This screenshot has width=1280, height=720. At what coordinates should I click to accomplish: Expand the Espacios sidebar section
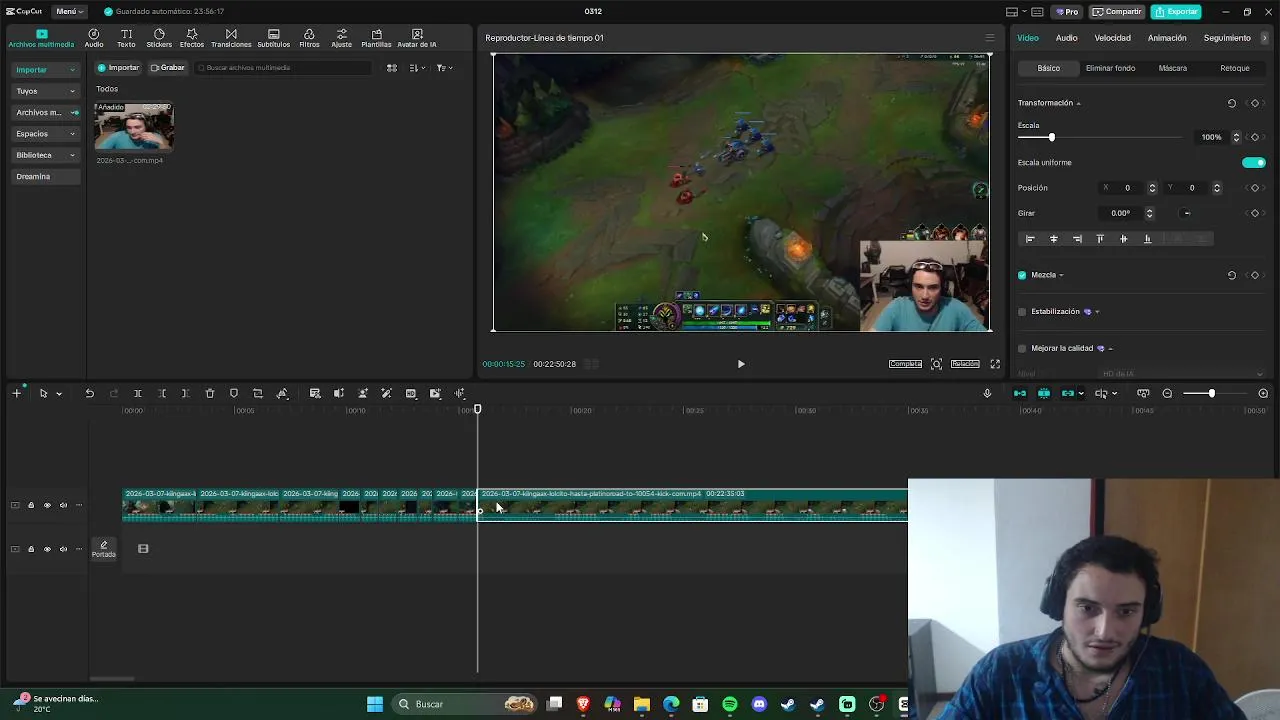point(46,134)
